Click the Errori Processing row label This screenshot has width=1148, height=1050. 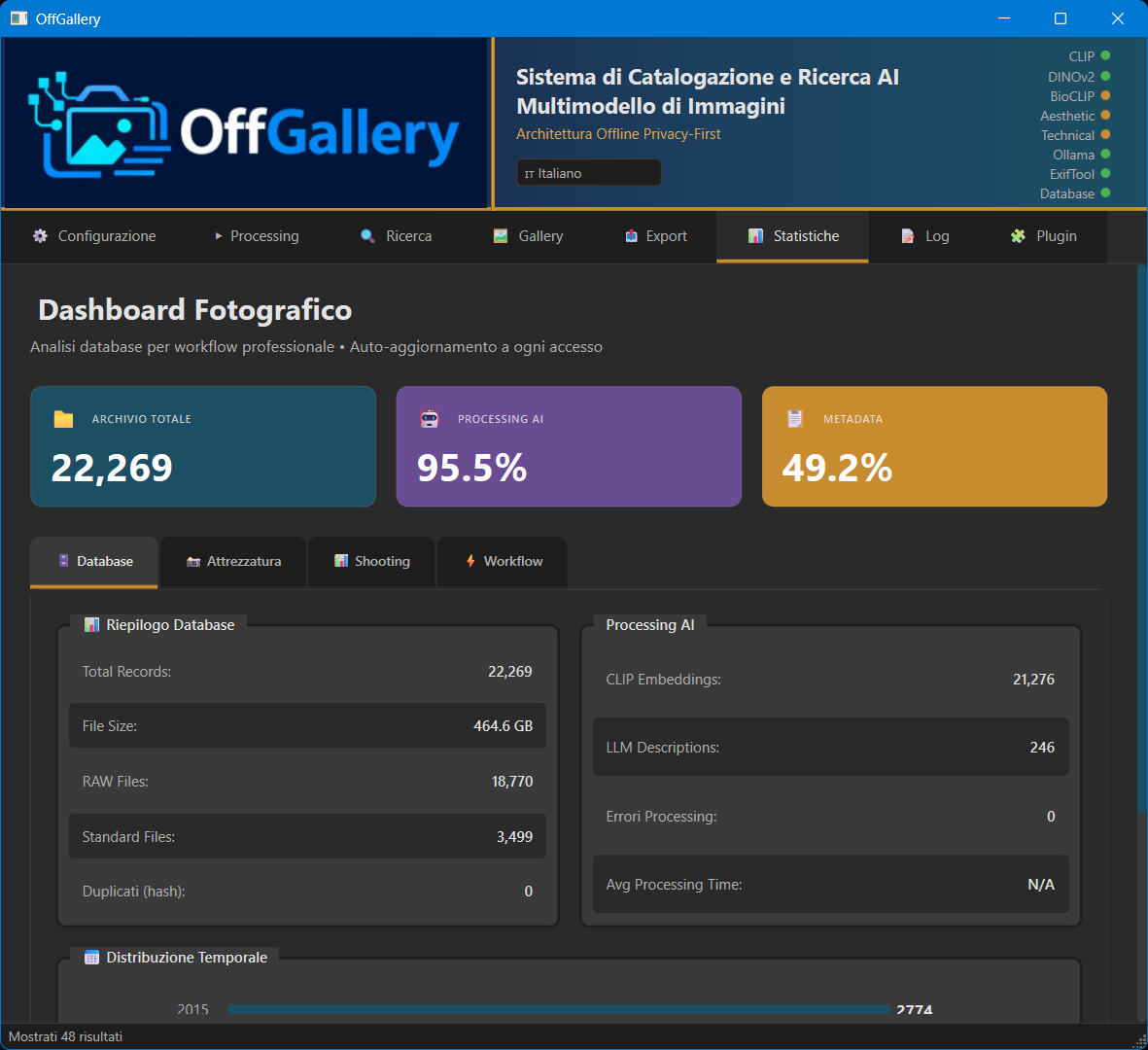(661, 817)
